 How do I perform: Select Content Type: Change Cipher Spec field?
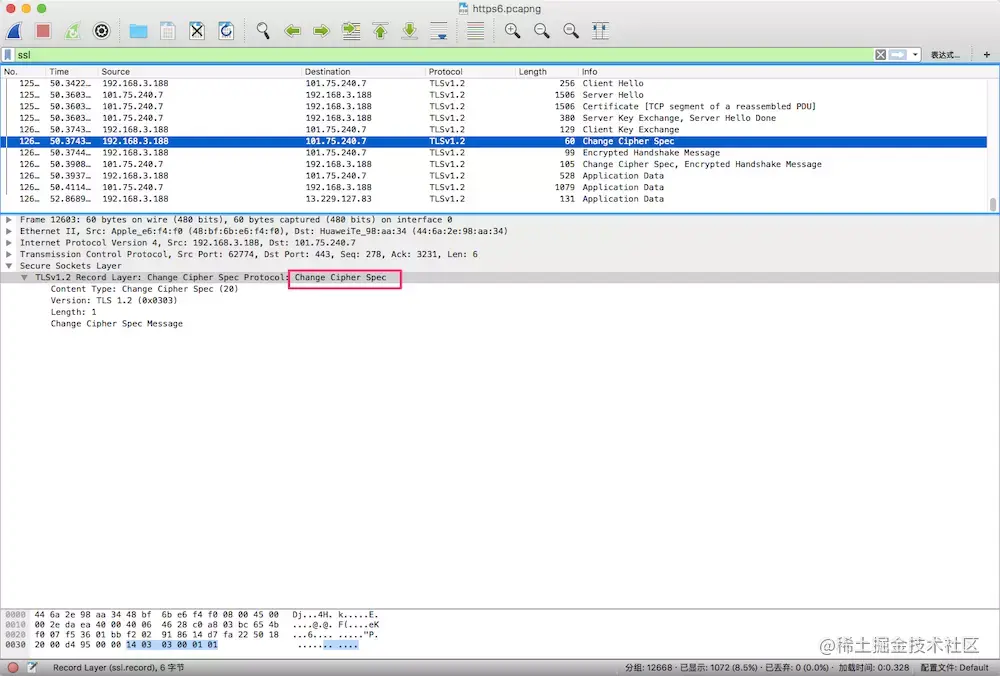[x=144, y=289]
